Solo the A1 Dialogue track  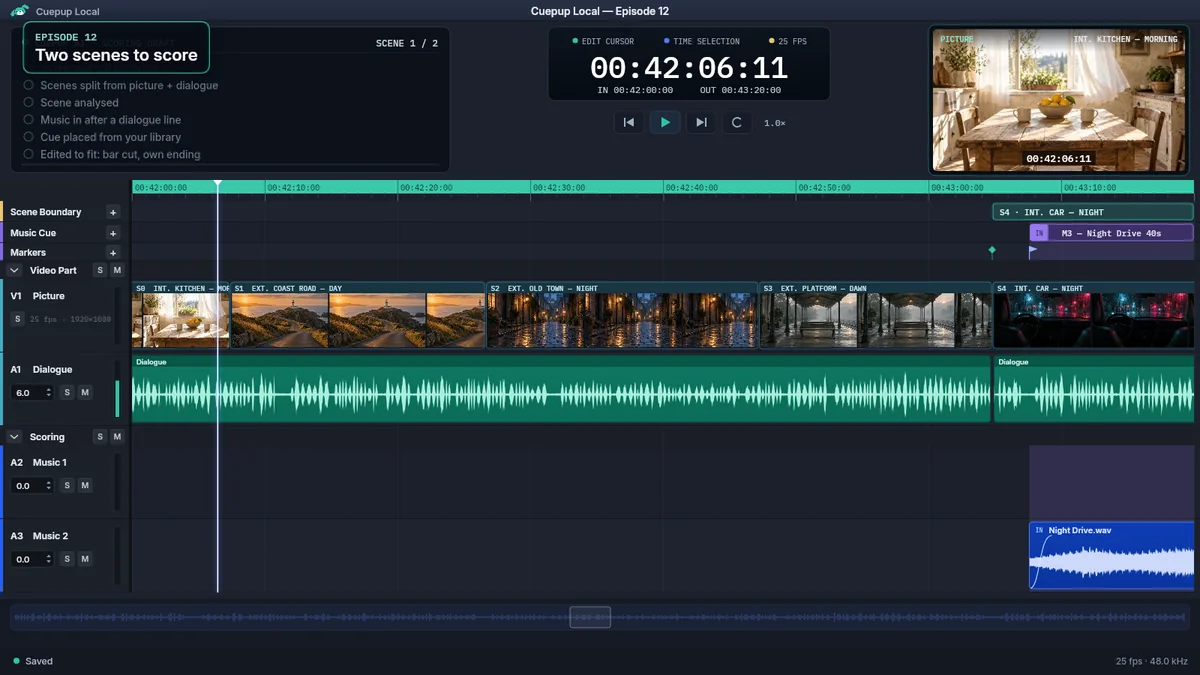pyautogui.click(x=68, y=393)
